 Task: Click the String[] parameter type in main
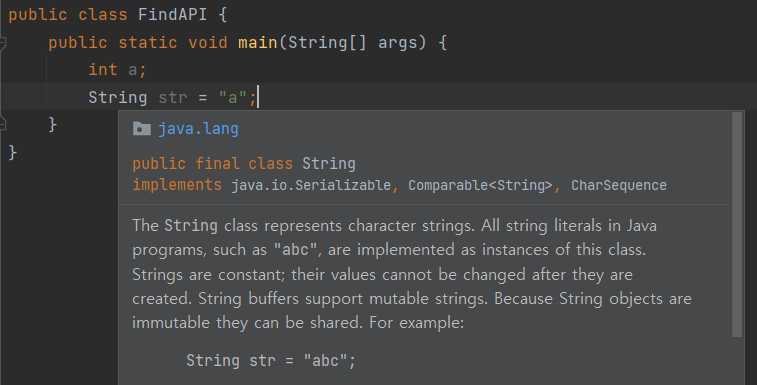[327, 43]
